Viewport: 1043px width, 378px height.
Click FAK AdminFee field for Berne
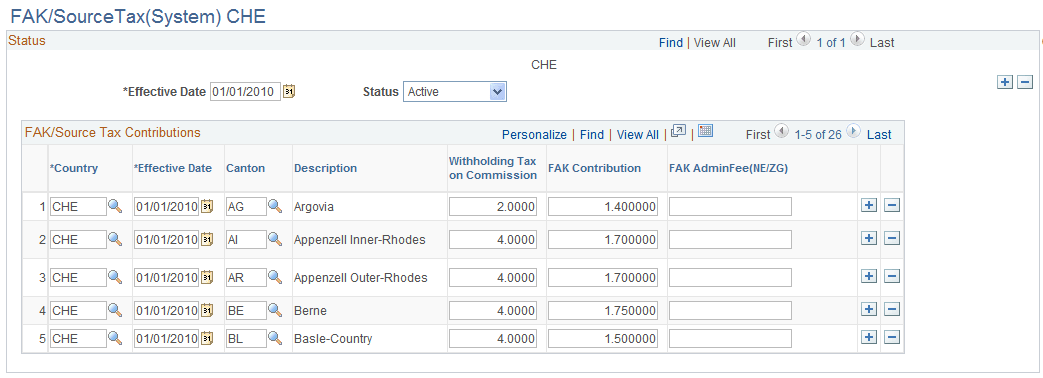pos(730,311)
